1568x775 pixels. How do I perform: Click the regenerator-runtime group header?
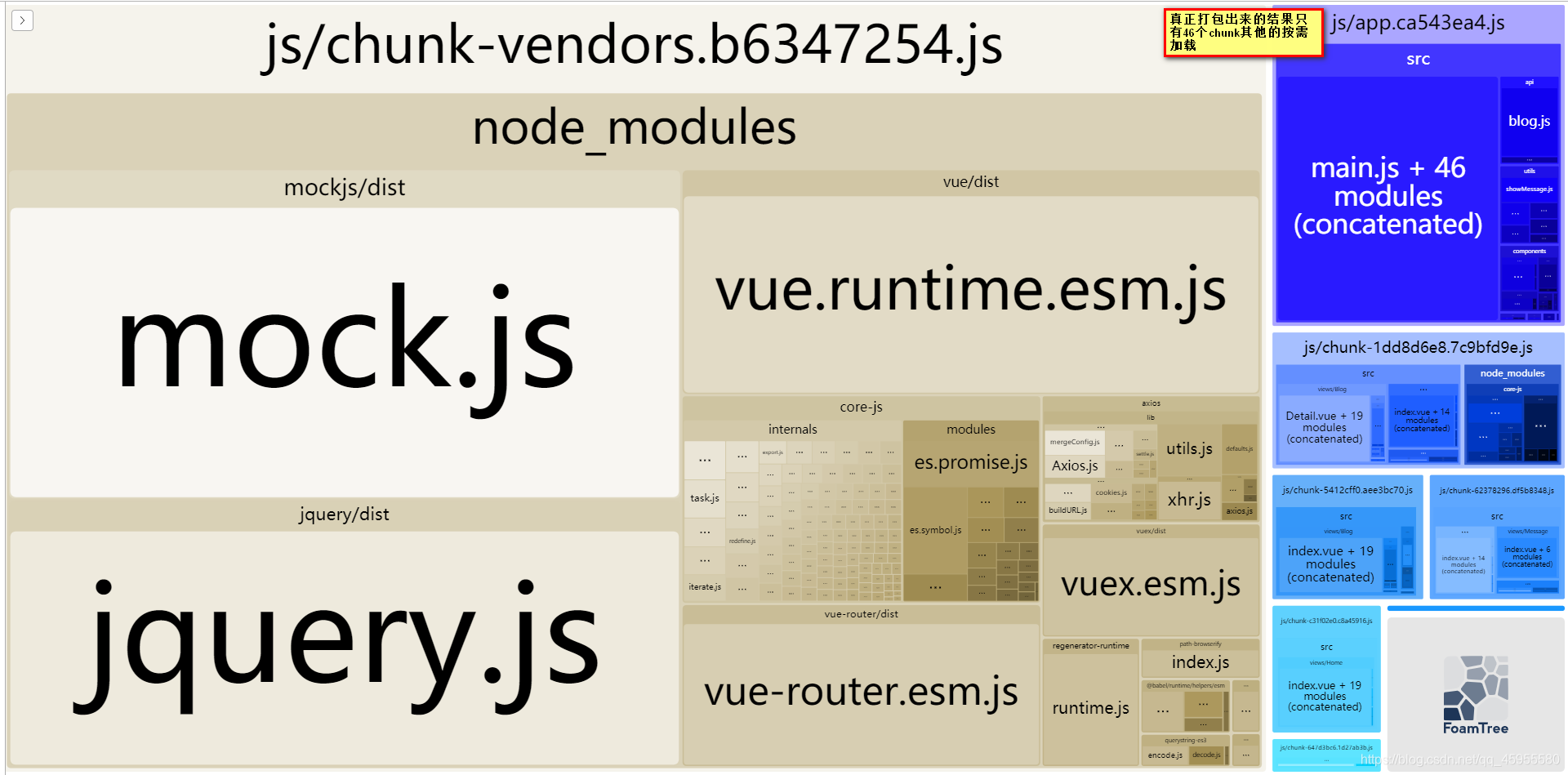click(x=1090, y=646)
